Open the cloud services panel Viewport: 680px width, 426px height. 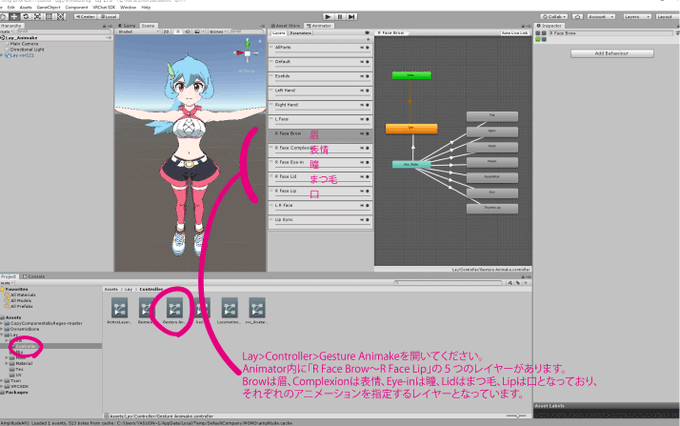click(x=577, y=16)
